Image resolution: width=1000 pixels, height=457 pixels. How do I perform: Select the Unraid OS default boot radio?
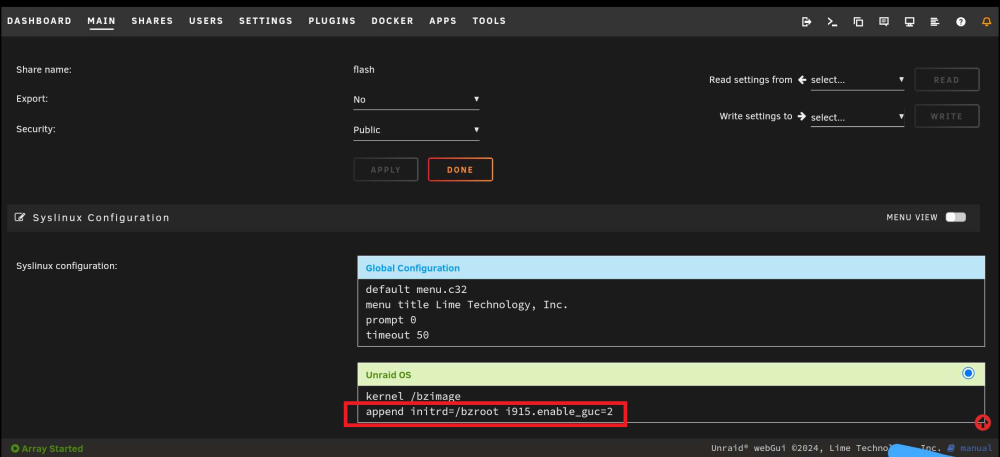tap(968, 374)
